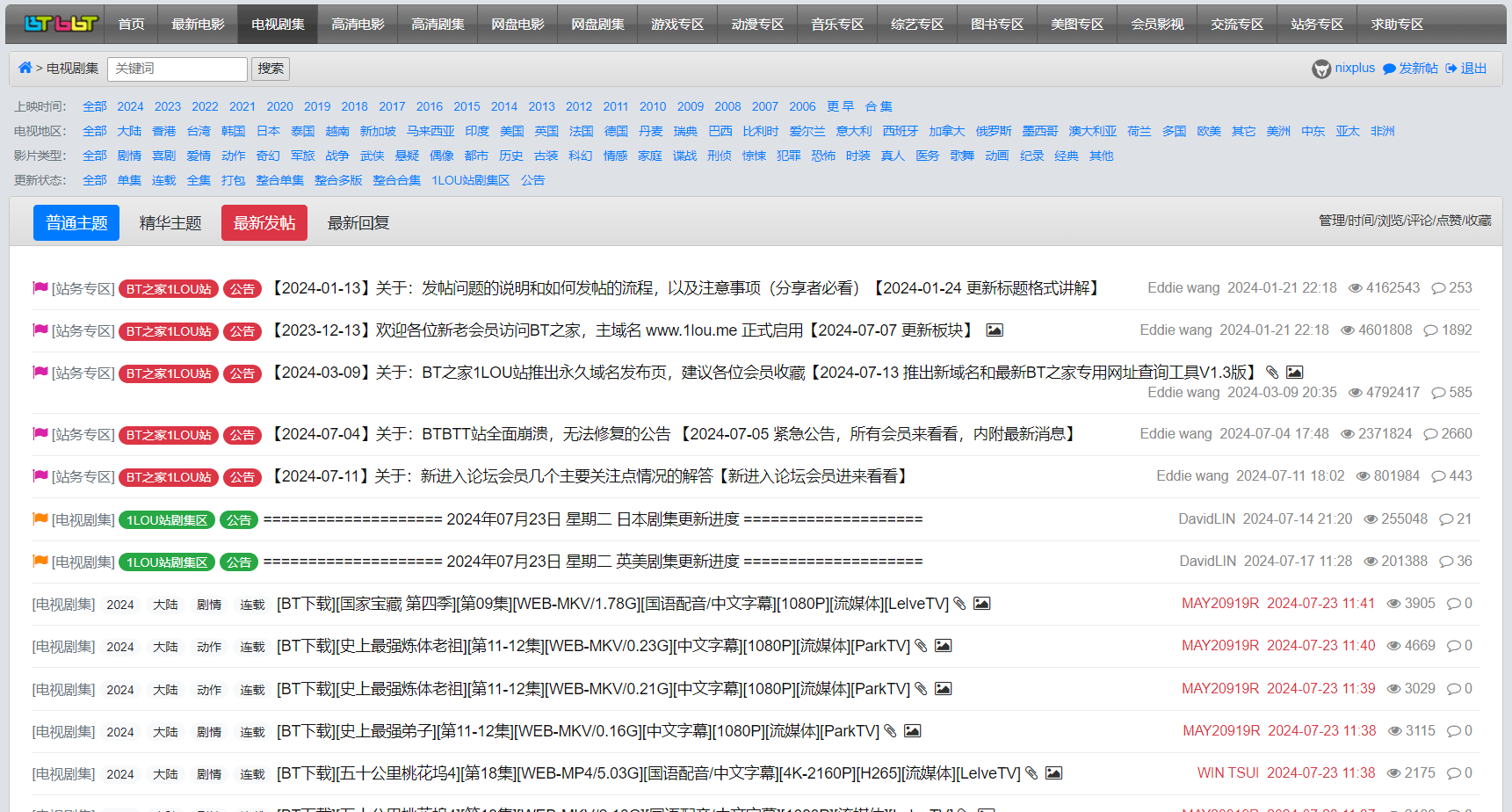The width and height of the screenshot is (1512, 812).
Task: Click DavidLIN on 英美剧集更新进度 row
Action: (x=1208, y=562)
